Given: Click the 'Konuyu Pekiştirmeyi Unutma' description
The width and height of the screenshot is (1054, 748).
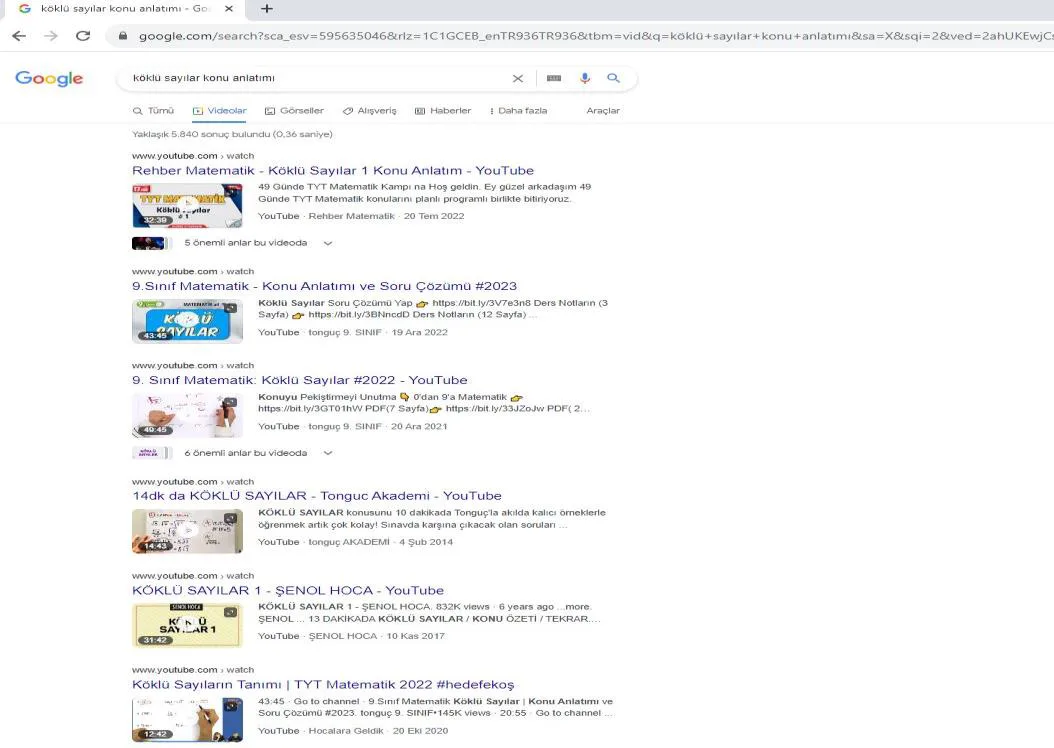Looking at the screenshot, I should tap(425, 403).
